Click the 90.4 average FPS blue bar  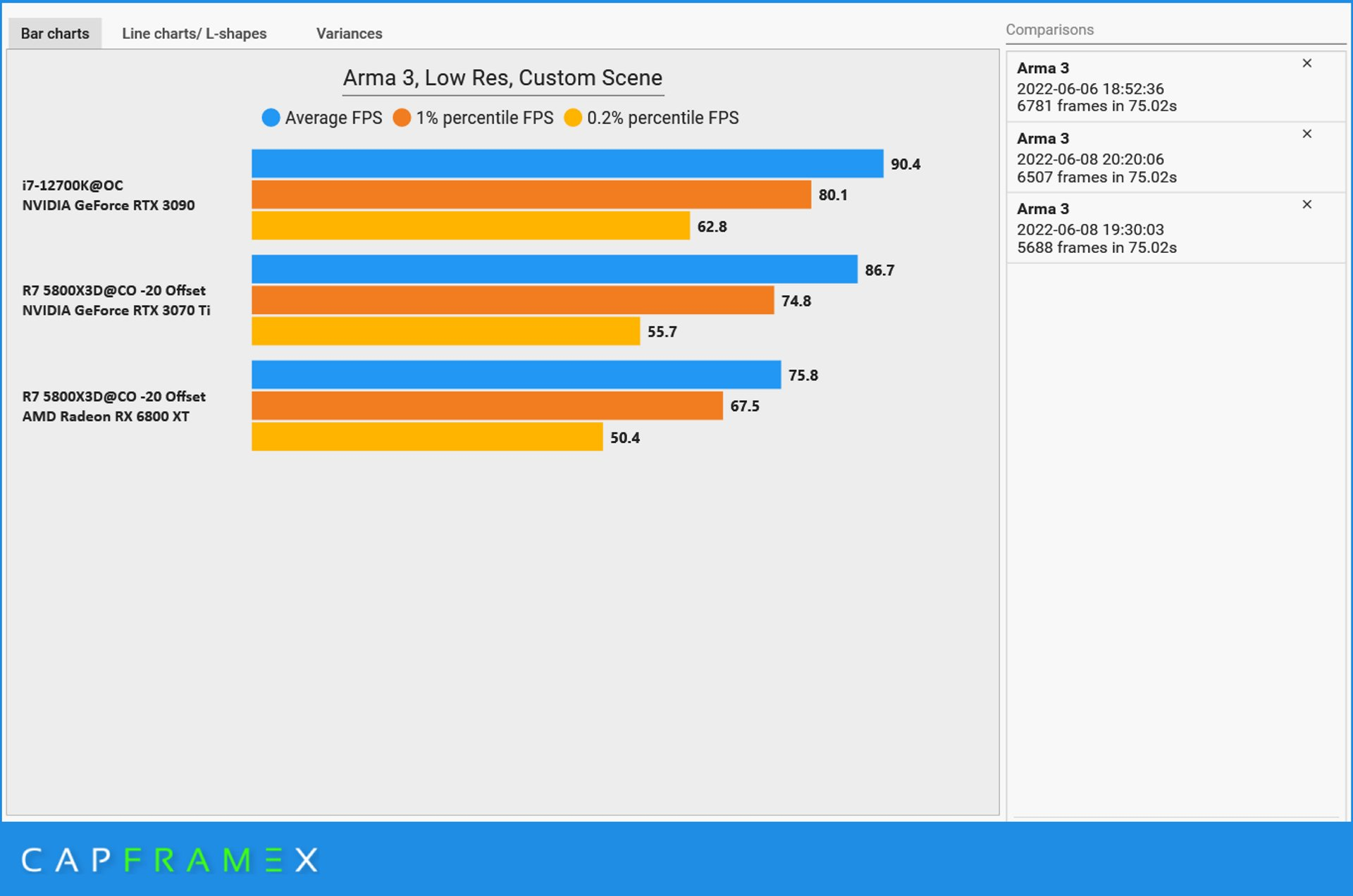point(567,163)
